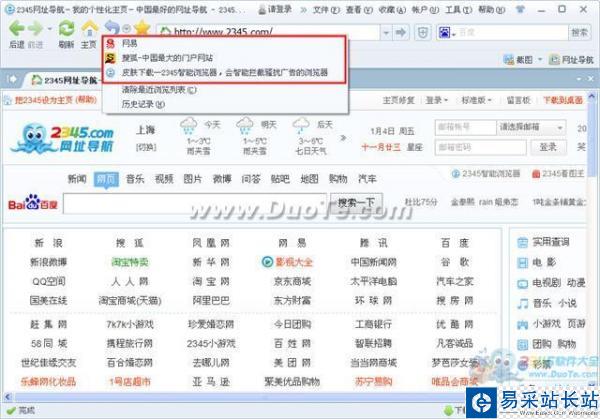
Task: Click 2345看图王 promo link
Action: click(558, 174)
